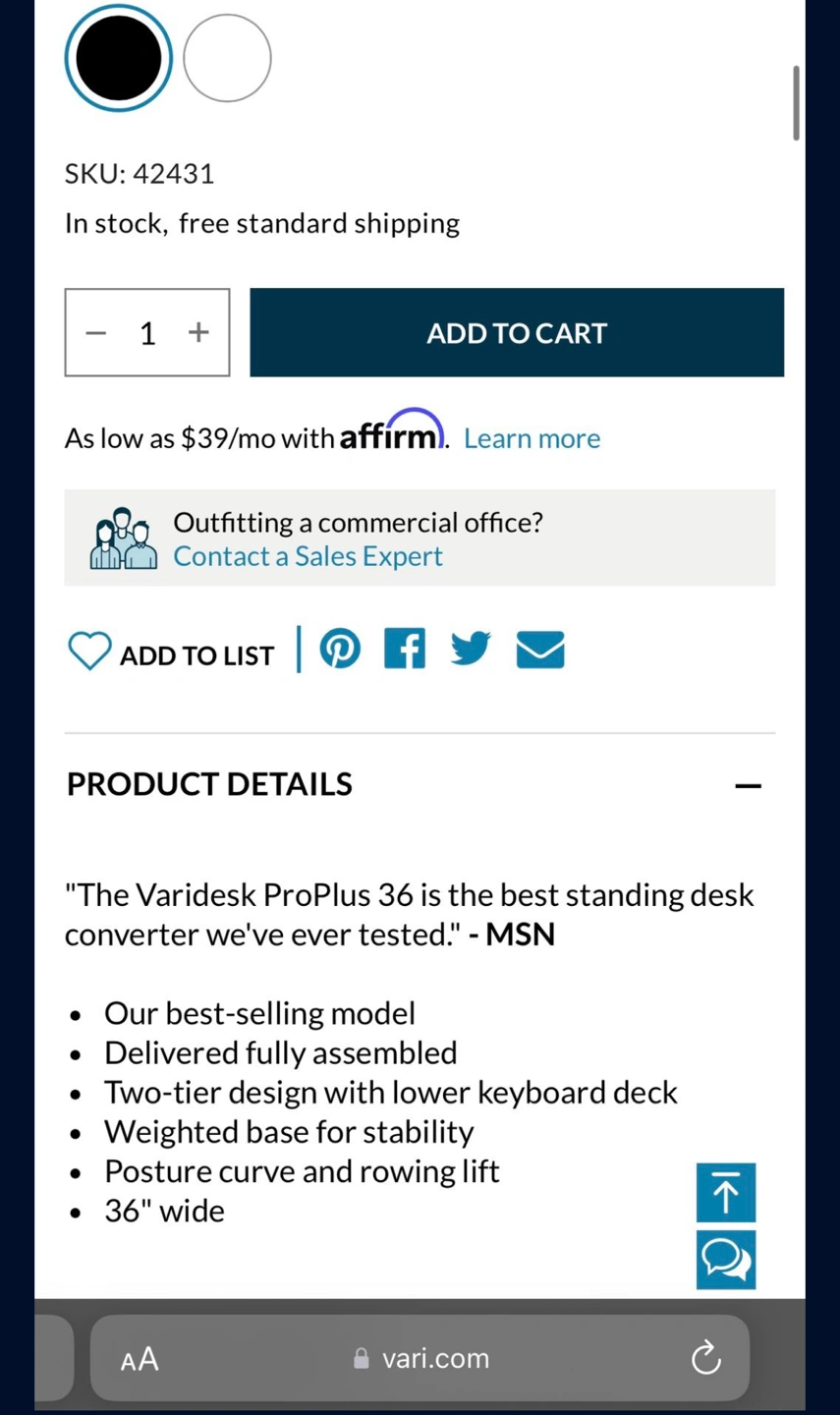The height and width of the screenshot is (1415, 840).
Task: Open the live chat bubble
Action: point(726,1260)
